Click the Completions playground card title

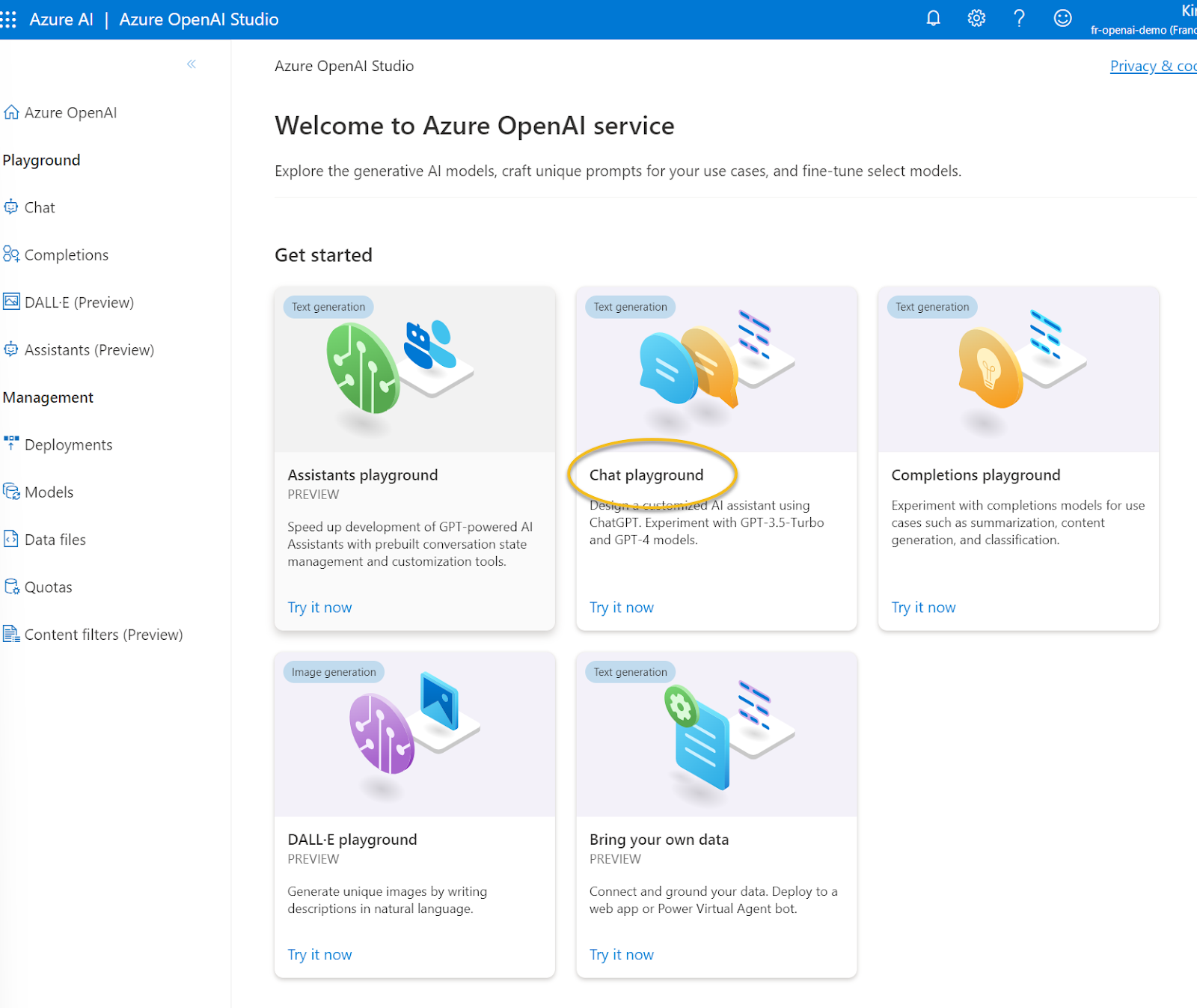[x=976, y=475]
